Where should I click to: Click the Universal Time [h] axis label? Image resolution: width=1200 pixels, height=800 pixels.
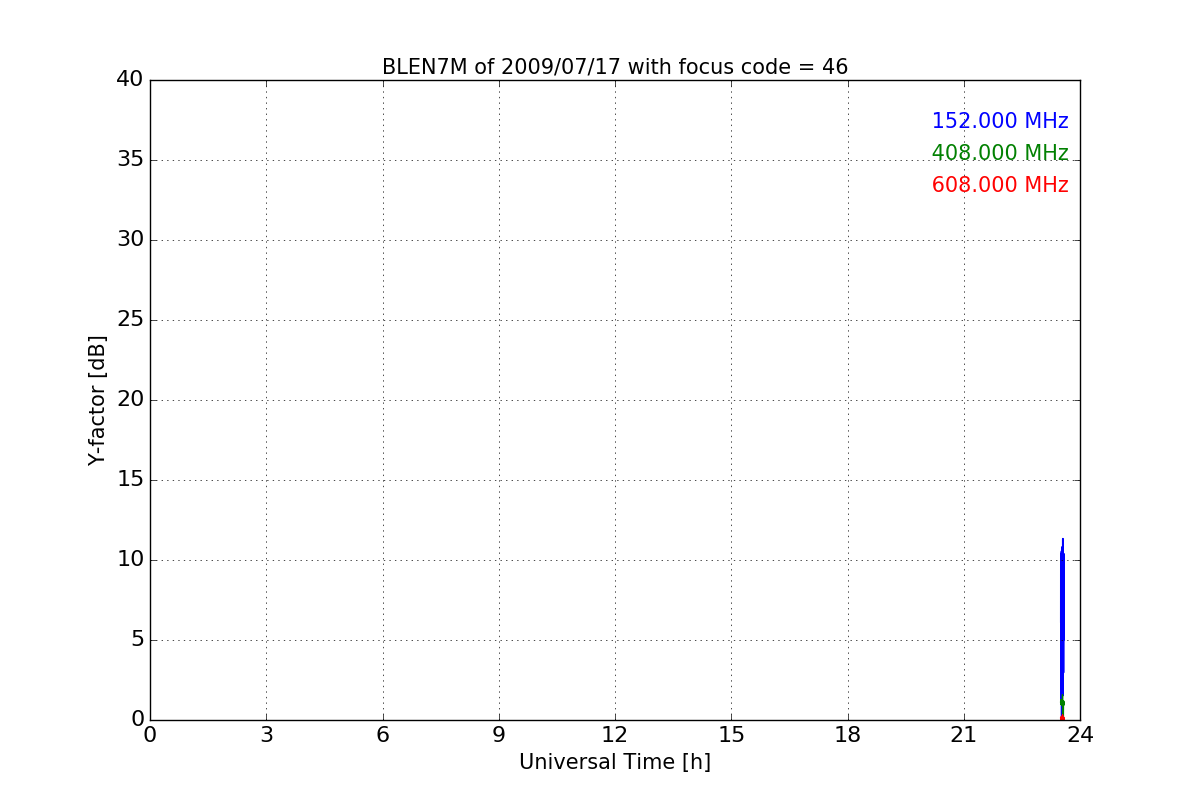pos(614,762)
